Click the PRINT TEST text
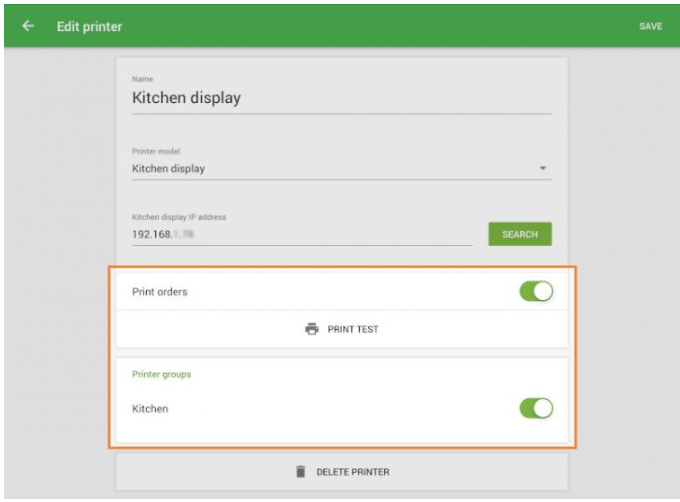Image resolution: width=680 pixels, height=502 pixels. (353, 329)
